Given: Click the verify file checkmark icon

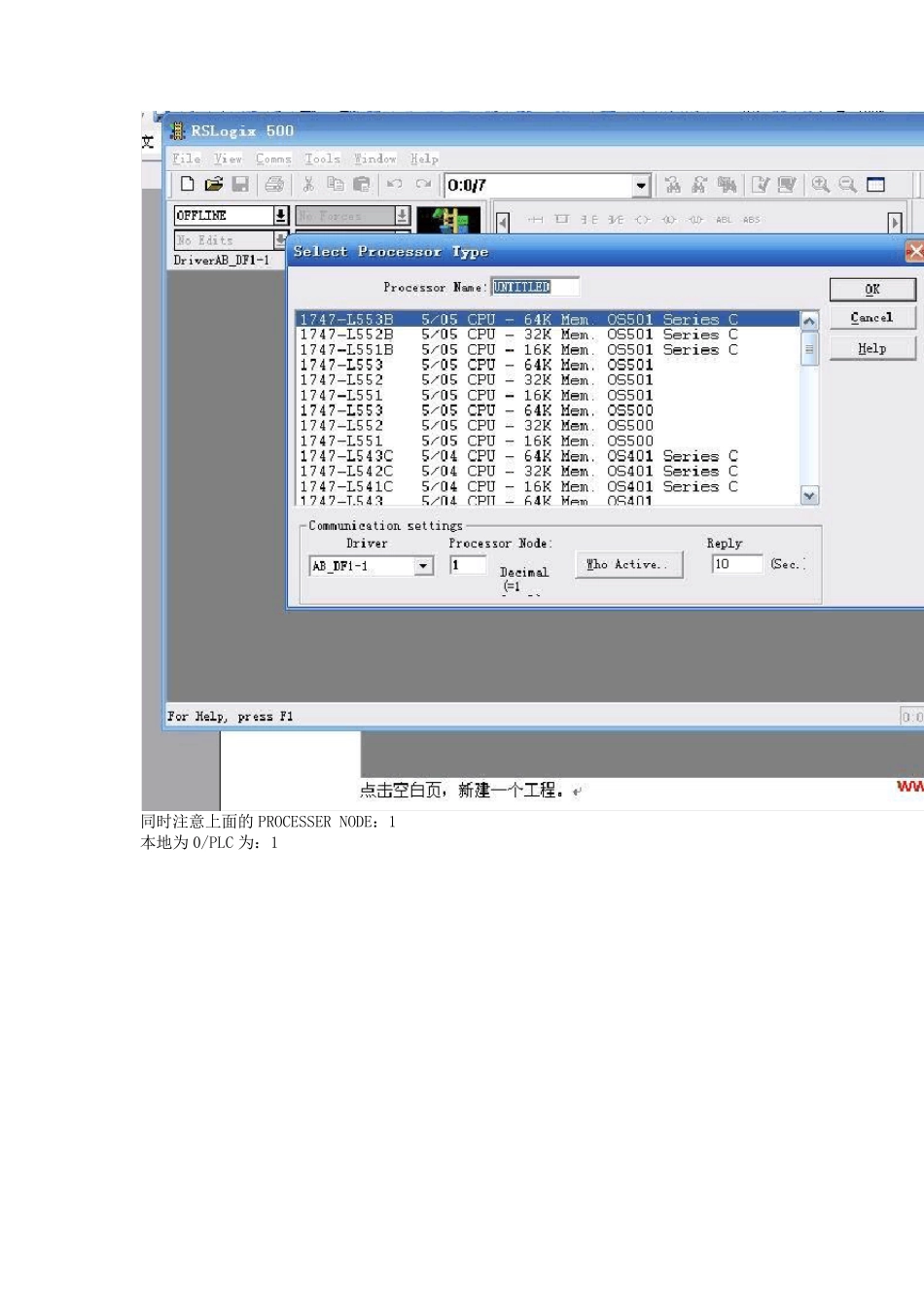Looking at the screenshot, I should point(761,185).
